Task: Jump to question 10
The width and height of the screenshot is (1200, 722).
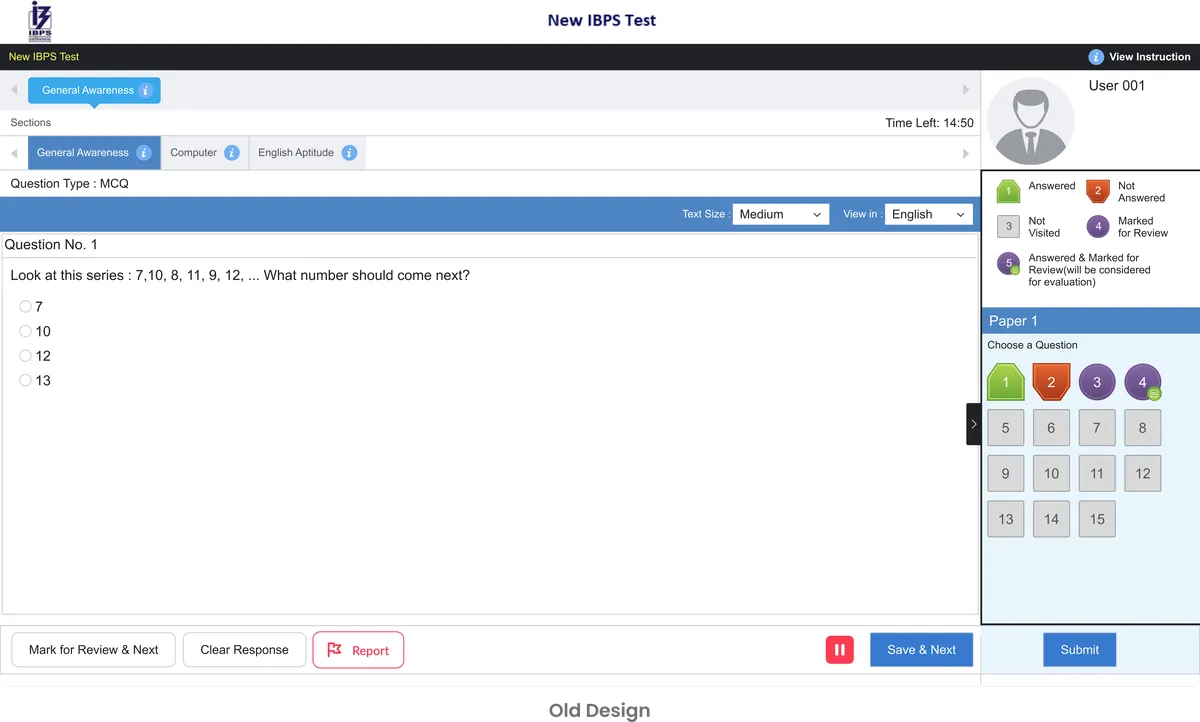Action: click(x=1051, y=474)
